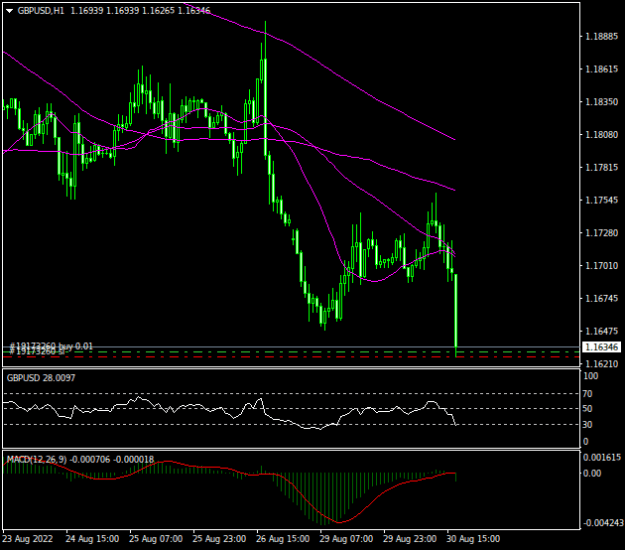Click the RSI label GBPUSD 28.0097

[x=41, y=378]
